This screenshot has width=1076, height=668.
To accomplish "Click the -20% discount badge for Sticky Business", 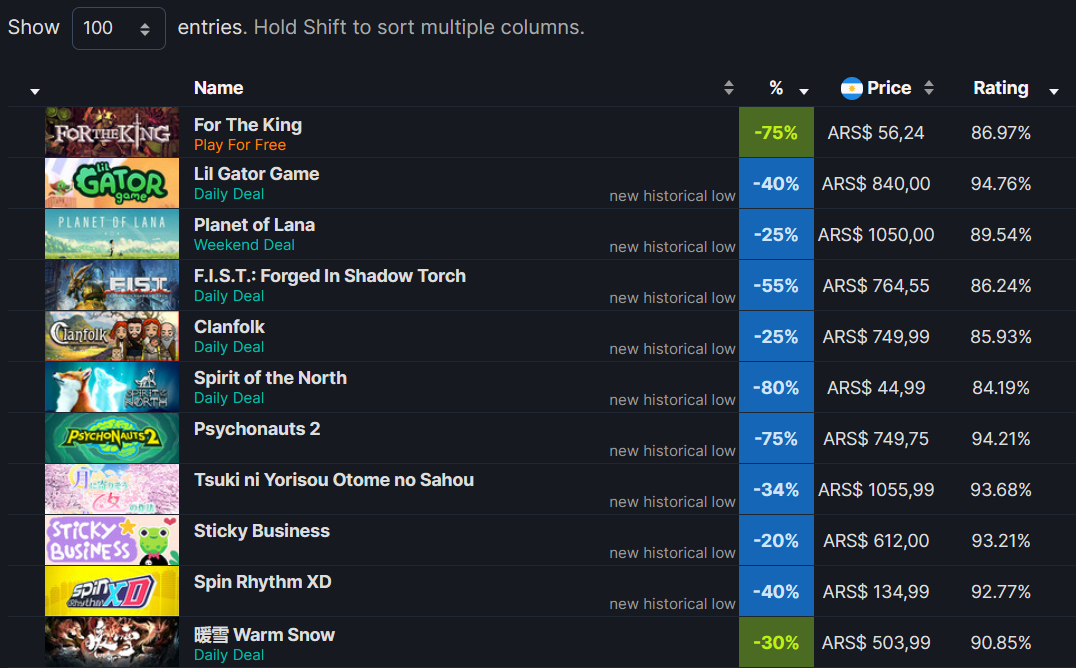I will click(776, 540).
